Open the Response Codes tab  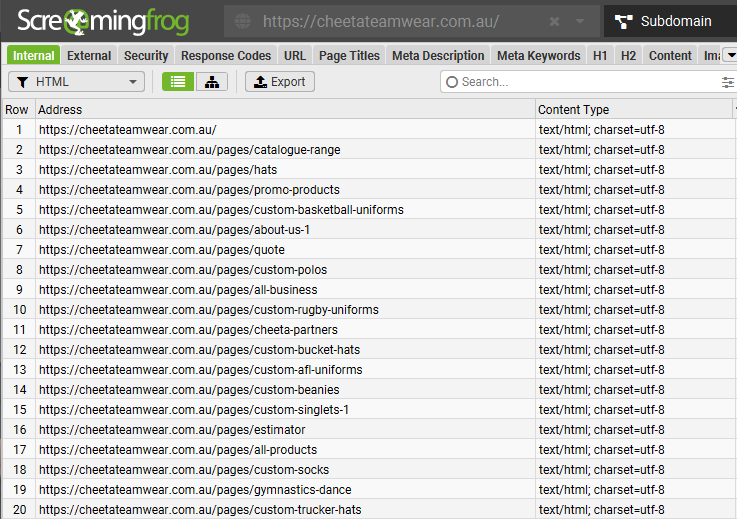pos(226,55)
